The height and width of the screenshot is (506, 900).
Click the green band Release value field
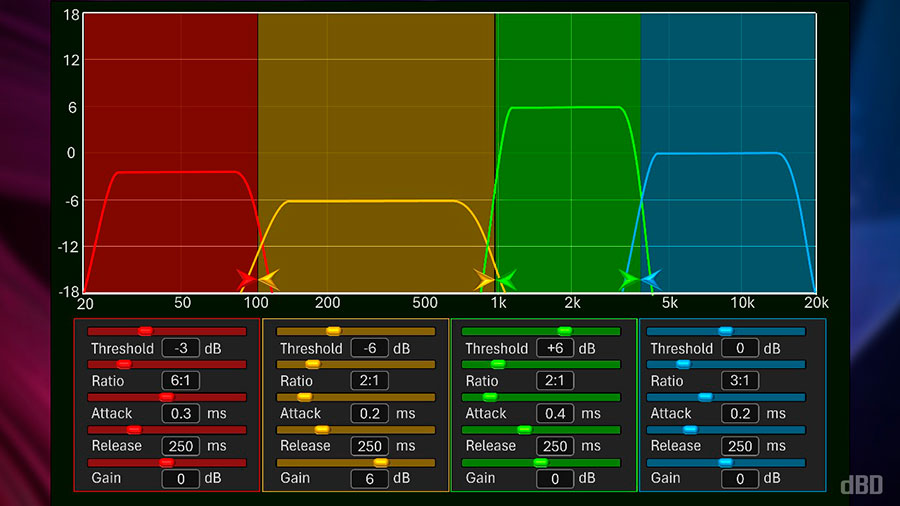click(555, 446)
